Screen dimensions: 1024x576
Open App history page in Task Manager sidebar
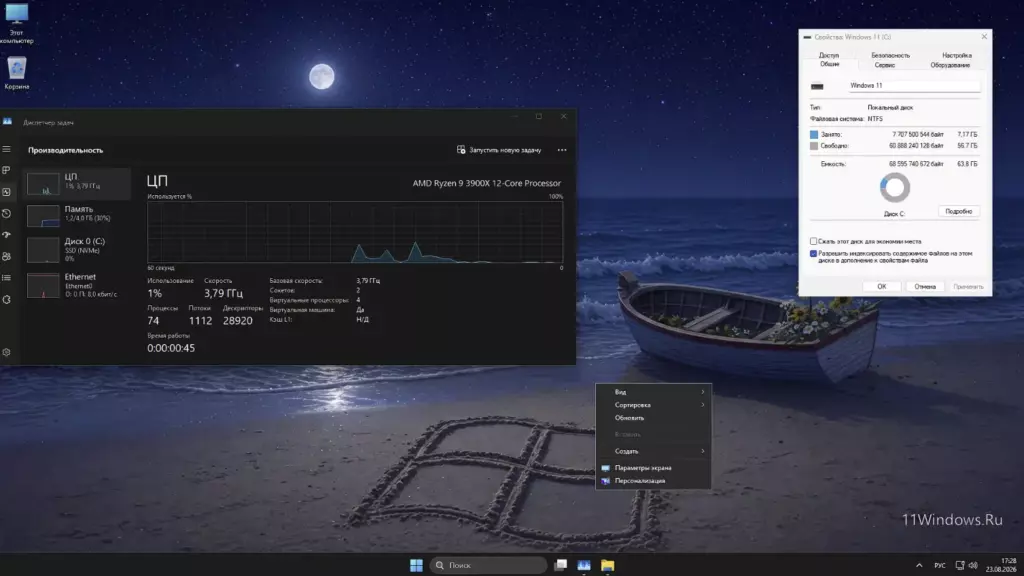tap(7, 214)
